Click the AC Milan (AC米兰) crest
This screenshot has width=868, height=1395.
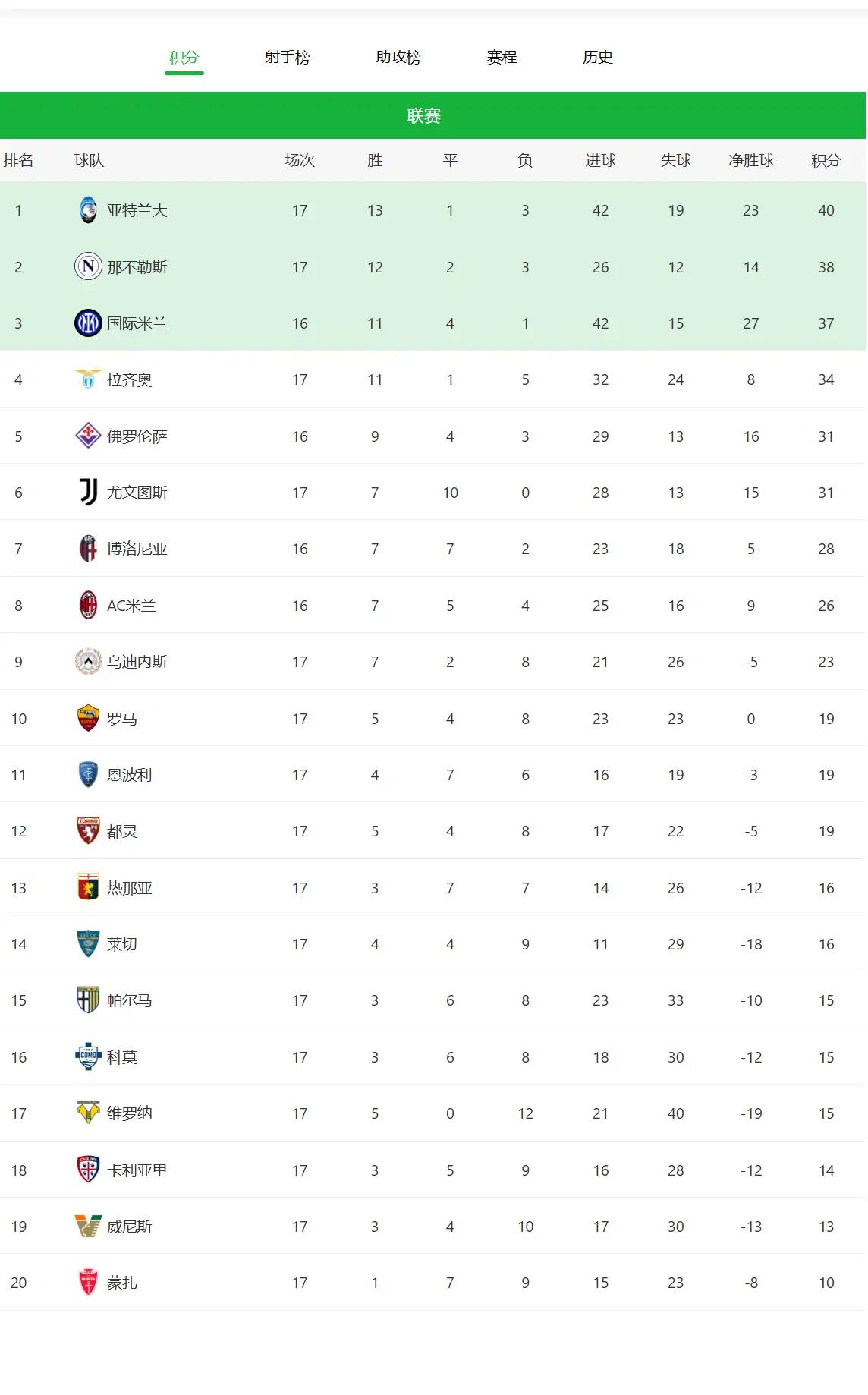[88, 606]
